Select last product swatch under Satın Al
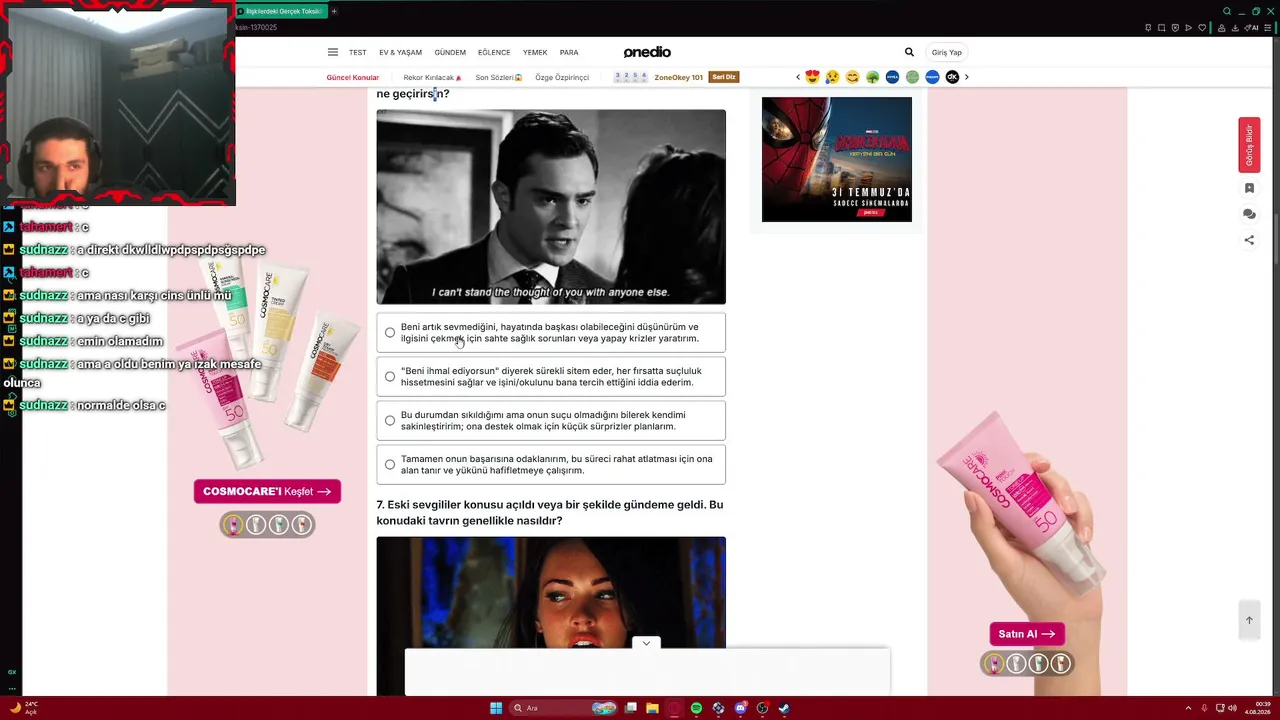The image size is (1280, 720). click(x=1061, y=663)
